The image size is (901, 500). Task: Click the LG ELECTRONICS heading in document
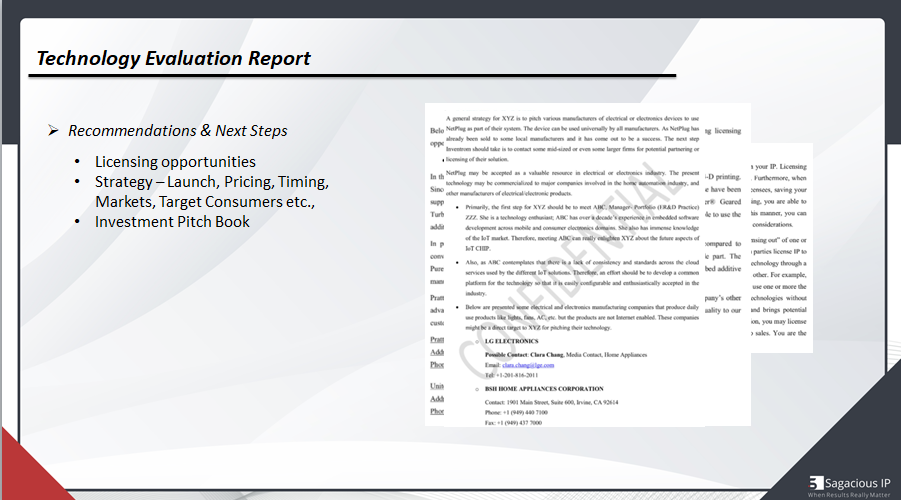click(511, 341)
